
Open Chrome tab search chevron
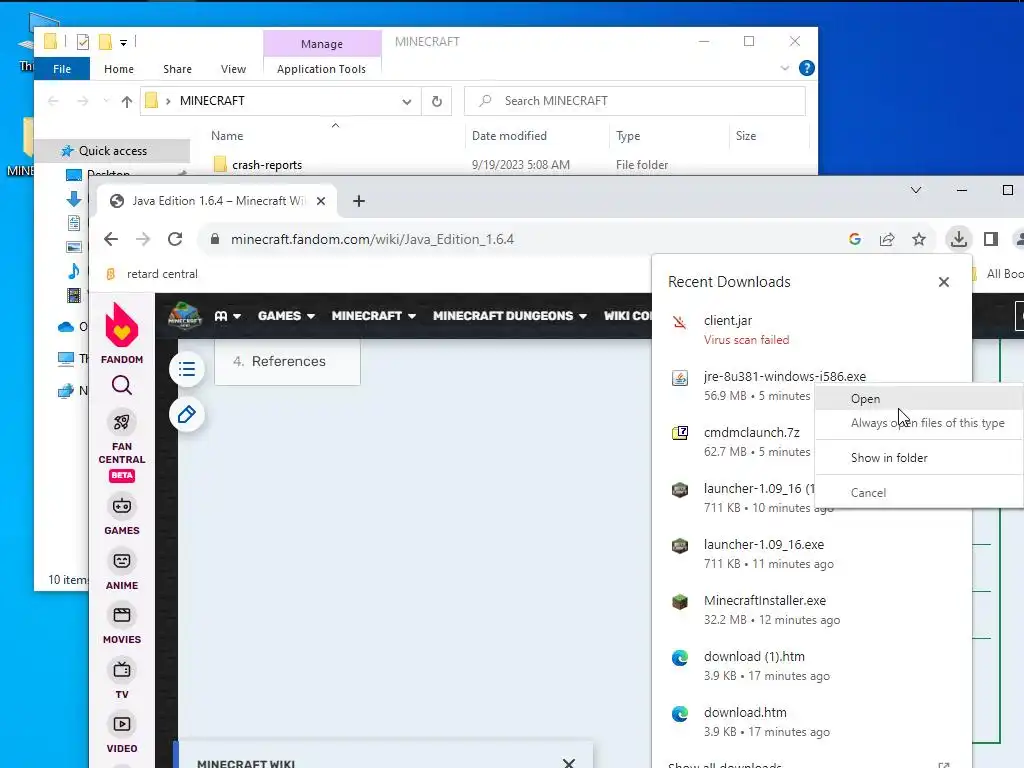(916, 190)
